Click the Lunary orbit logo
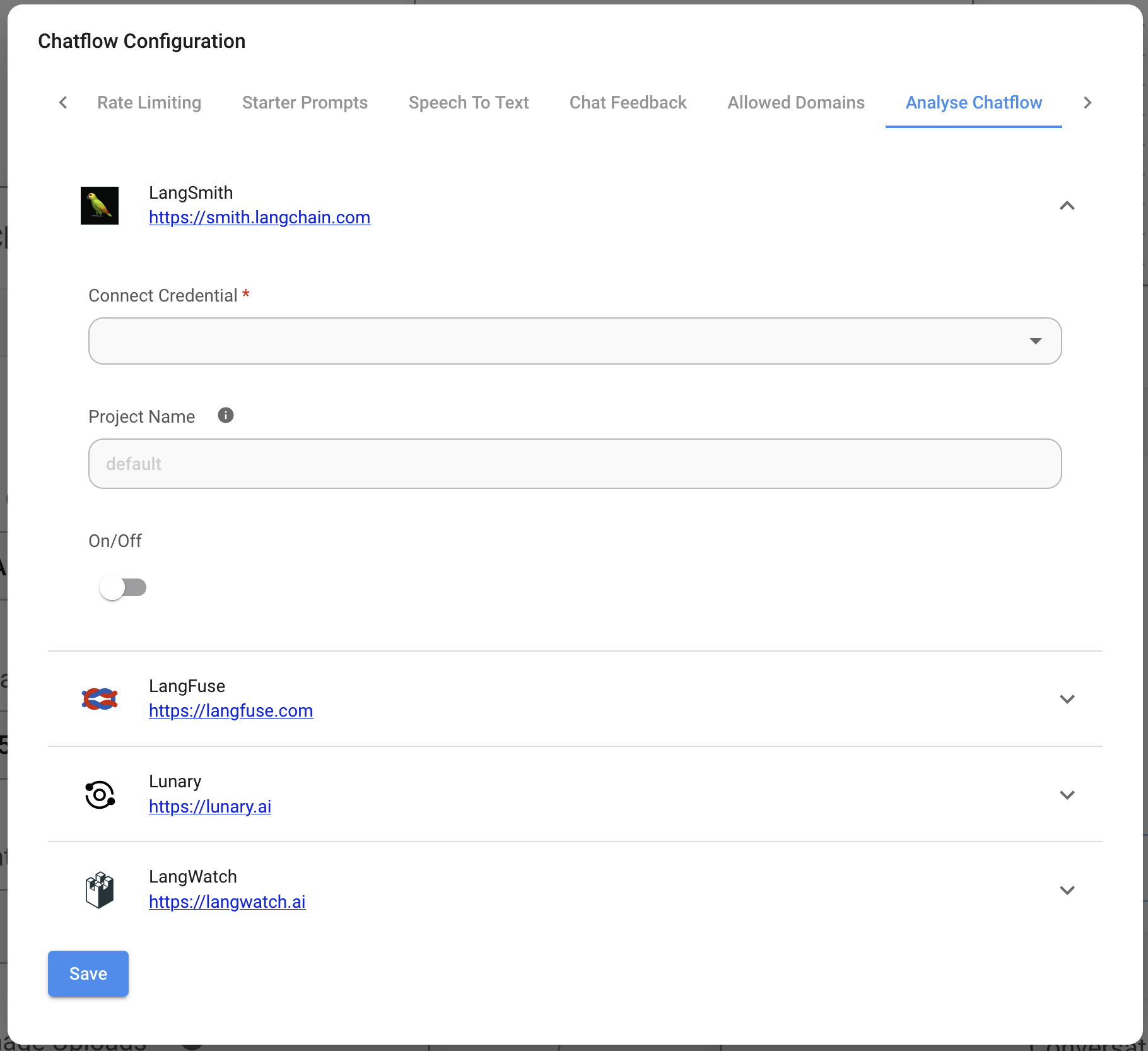Screen dimensions: 1148x1051 99,794
